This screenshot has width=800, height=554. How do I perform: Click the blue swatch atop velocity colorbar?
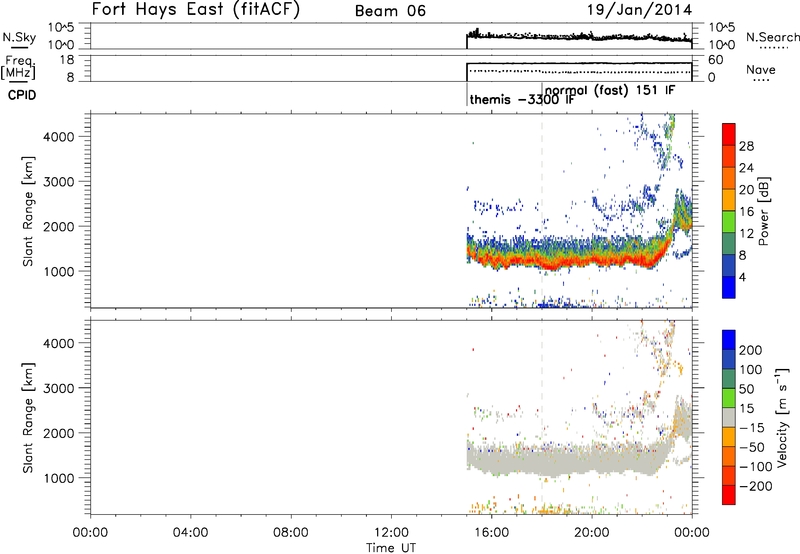(729, 340)
